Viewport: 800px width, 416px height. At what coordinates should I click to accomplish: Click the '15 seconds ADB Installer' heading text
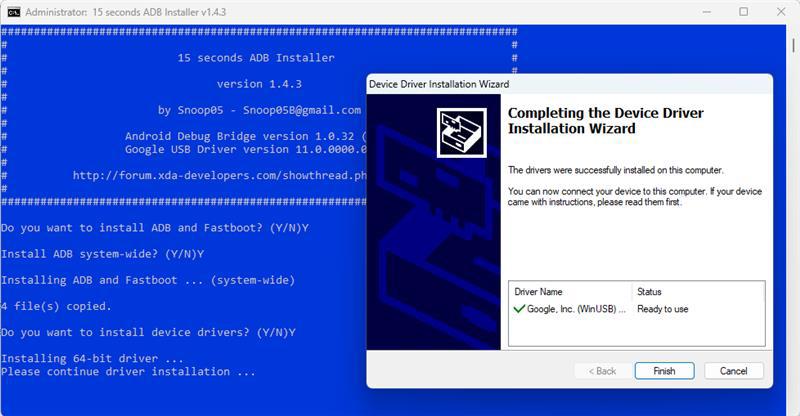click(x=256, y=58)
